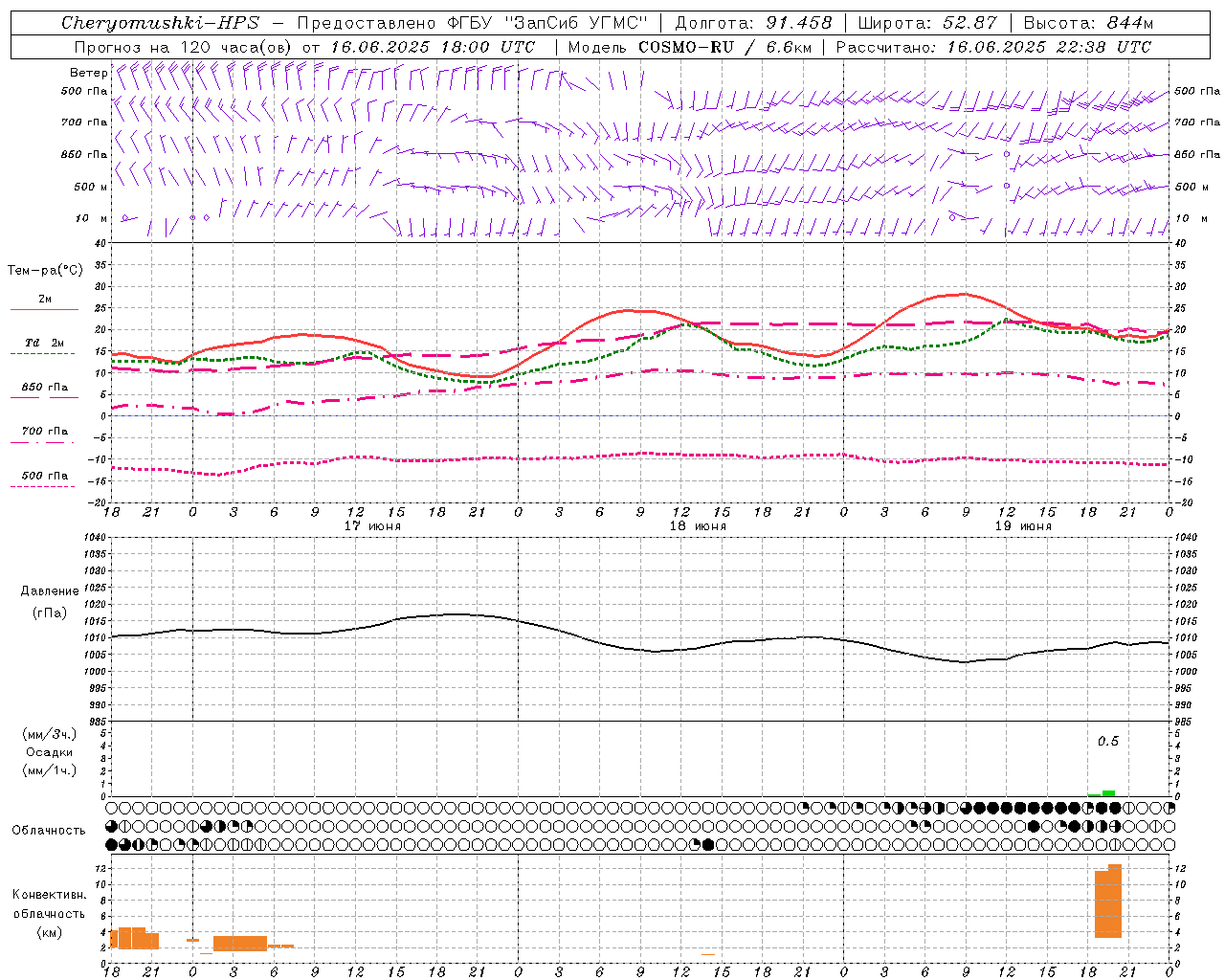Click the 40 temperature tick on left axis
1225x980 pixels.
click(x=102, y=243)
